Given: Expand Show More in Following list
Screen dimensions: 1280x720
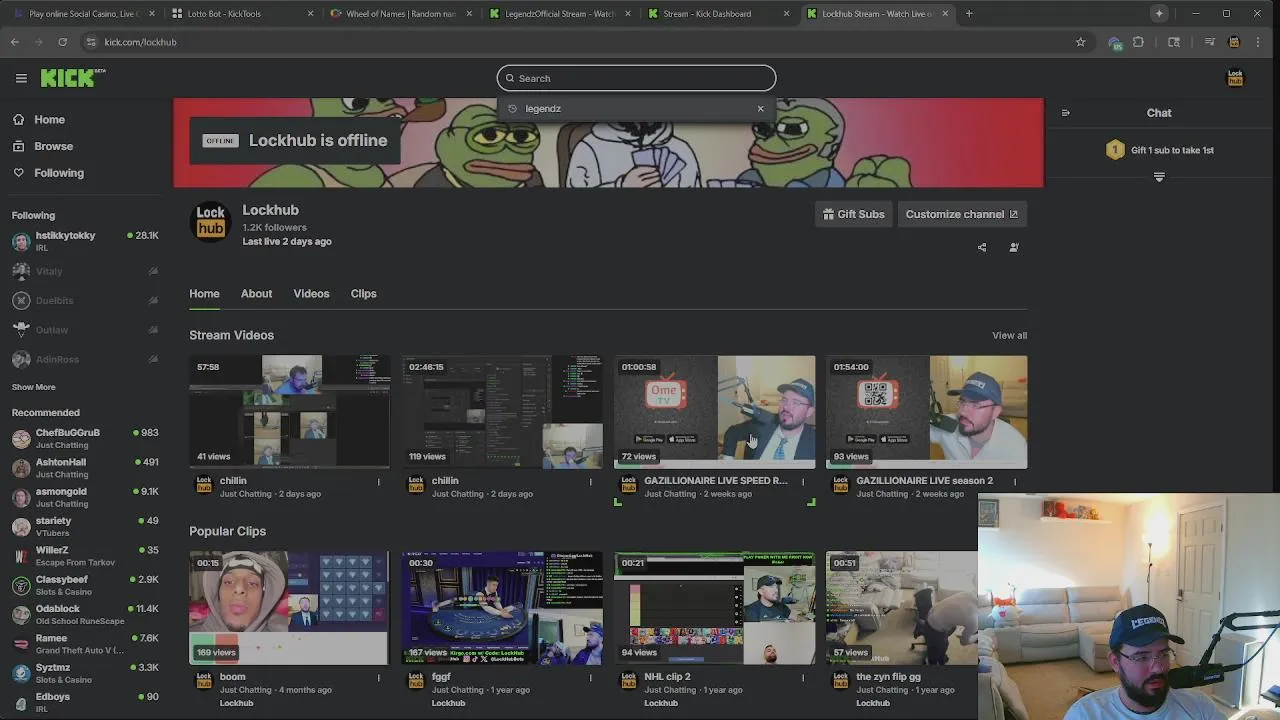Looking at the screenshot, I should tap(33, 387).
